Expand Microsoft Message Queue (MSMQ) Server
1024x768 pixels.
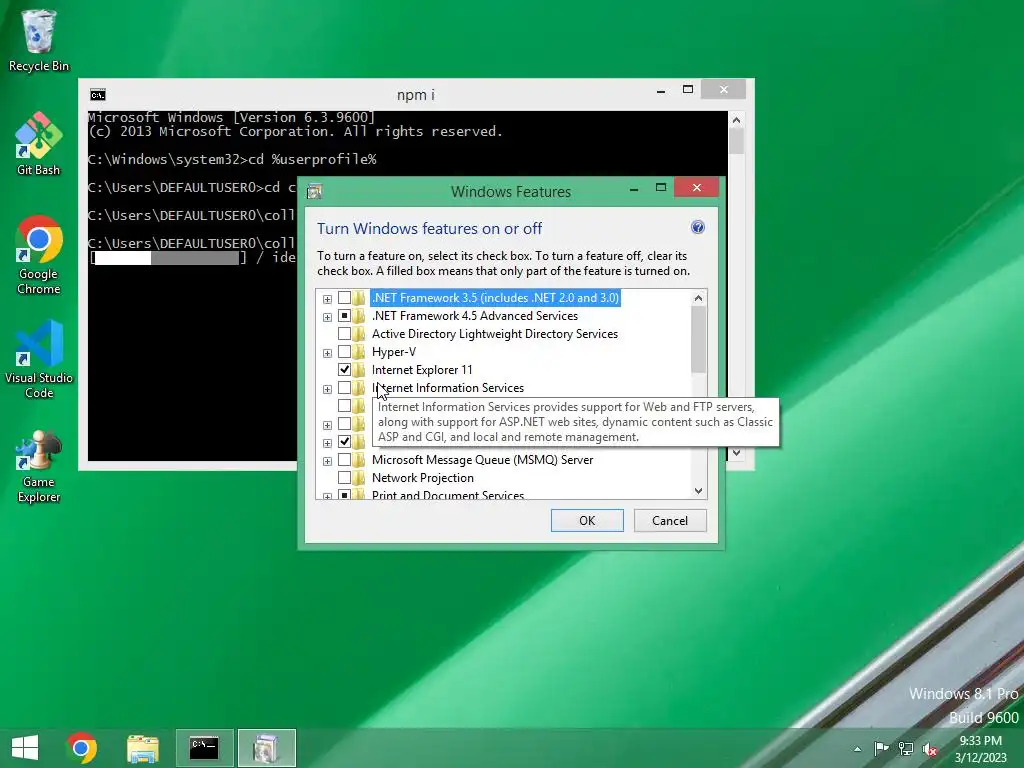pos(327,461)
